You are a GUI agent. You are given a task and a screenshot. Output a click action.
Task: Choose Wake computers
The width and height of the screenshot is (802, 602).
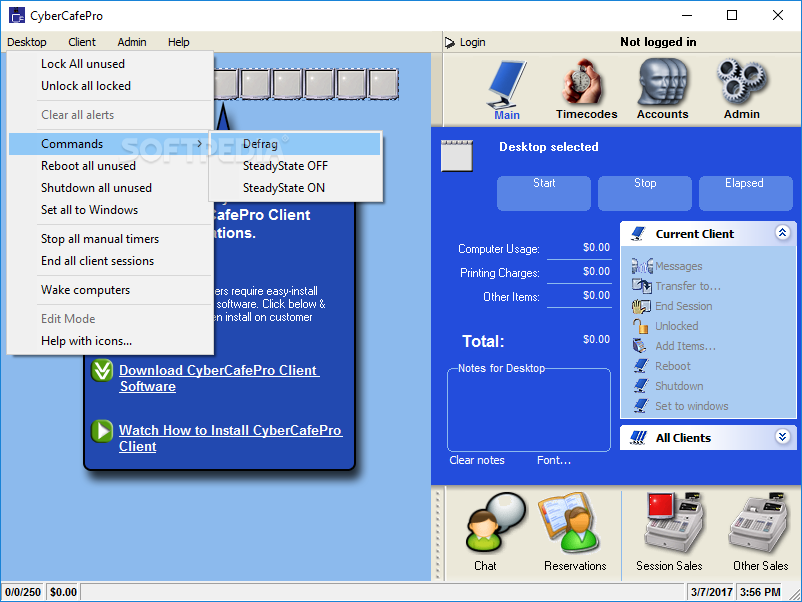[x=110, y=290]
